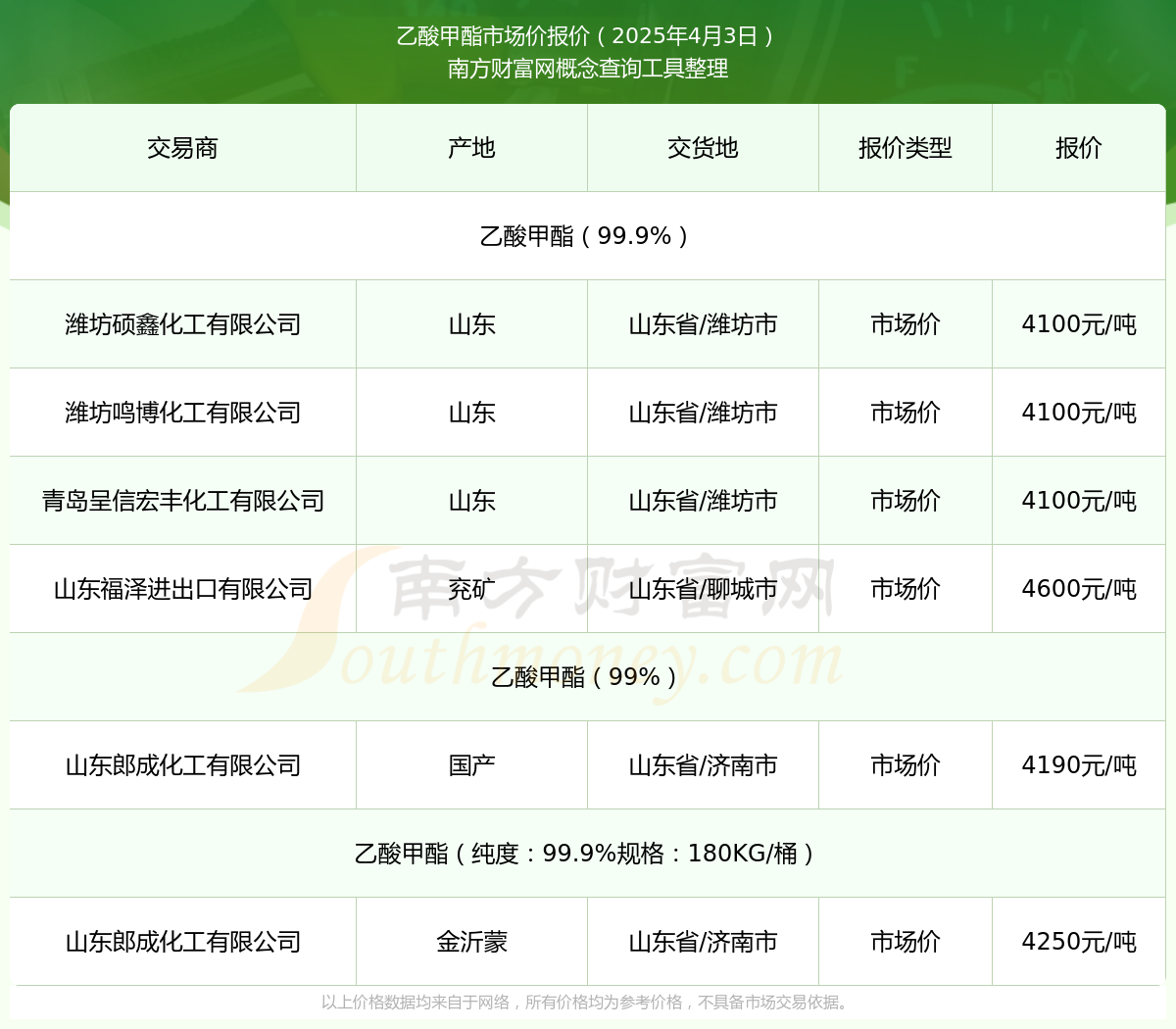This screenshot has height=1029, width=1176.
Task: Select section heading 乙酸甲酯（99.9%）
Action: click(588, 236)
